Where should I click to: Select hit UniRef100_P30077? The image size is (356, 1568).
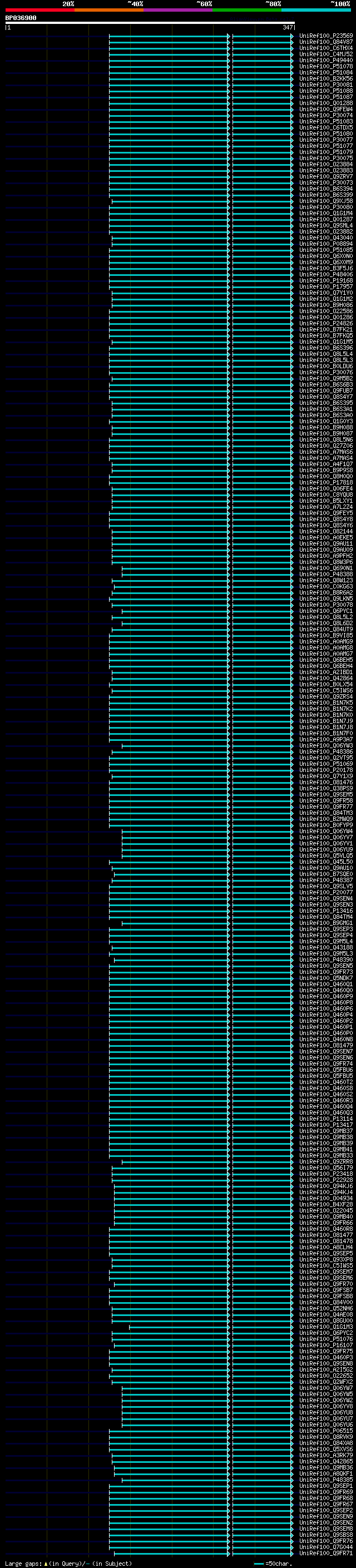coord(326,140)
